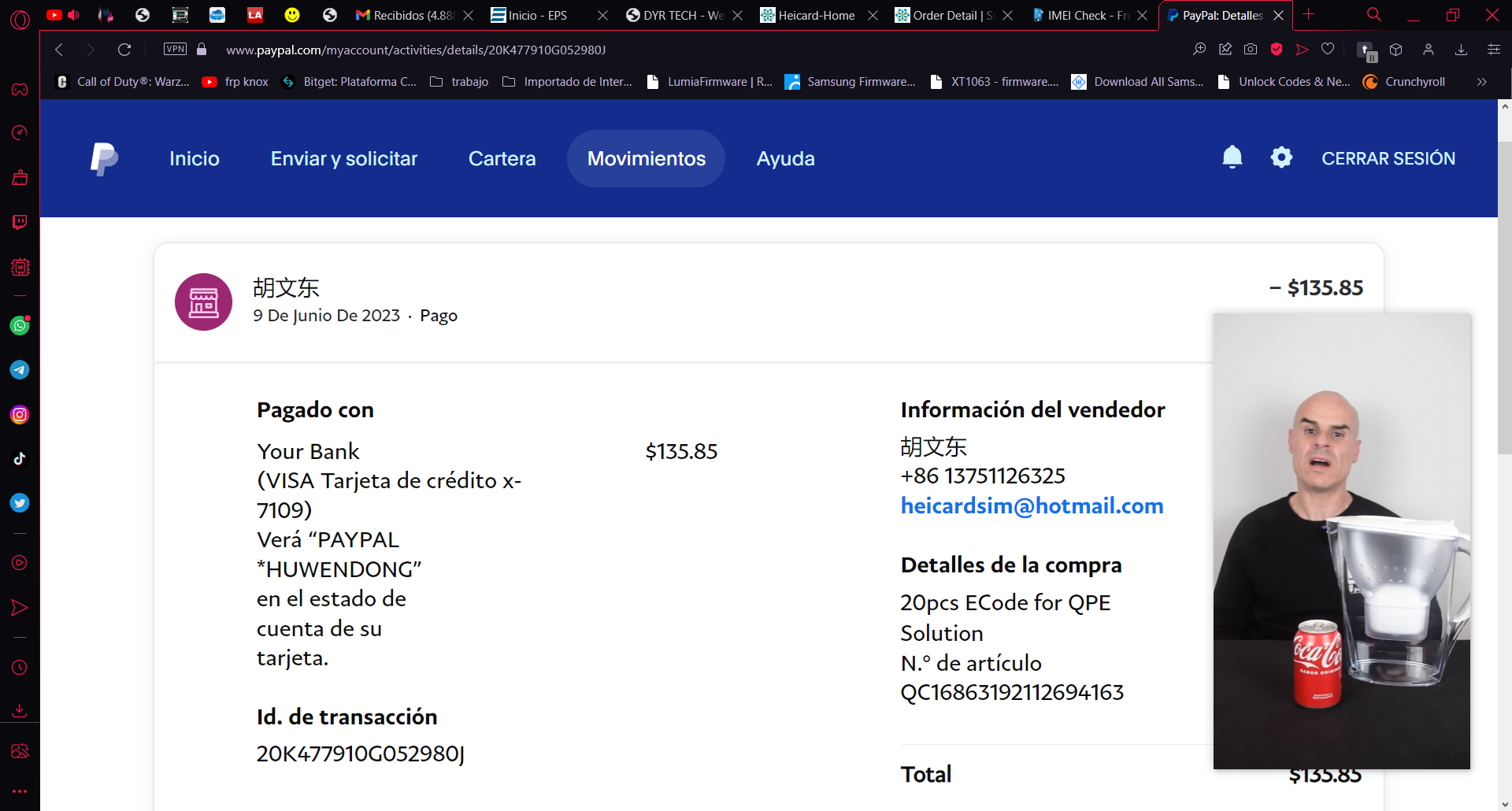Image resolution: width=1512 pixels, height=811 pixels.
Task: Open the CPU chip icon in sidebar
Action: (x=20, y=267)
